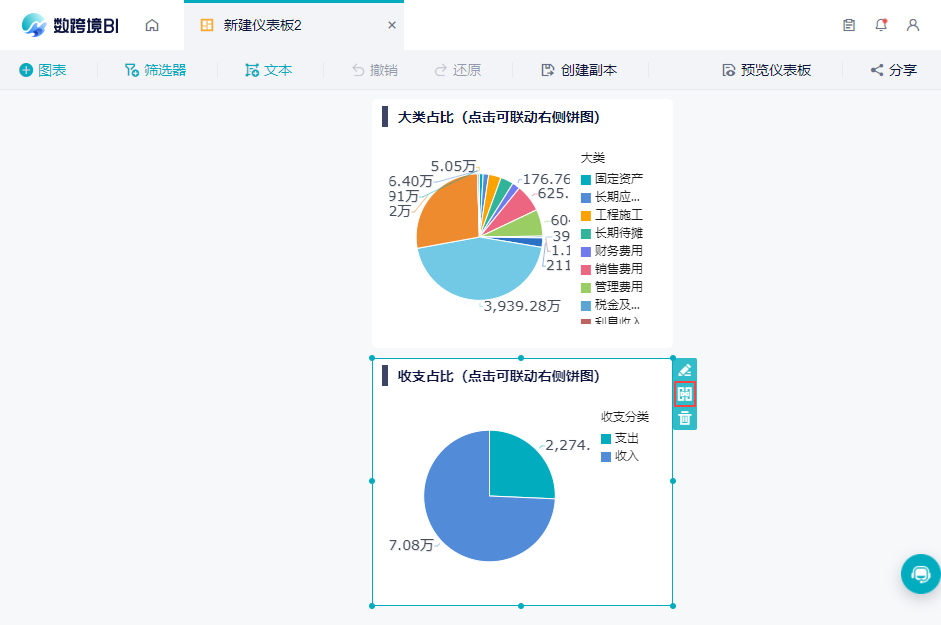Click the 数跨境BI logo
The image size is (941, 625).
tap(70, 25)
